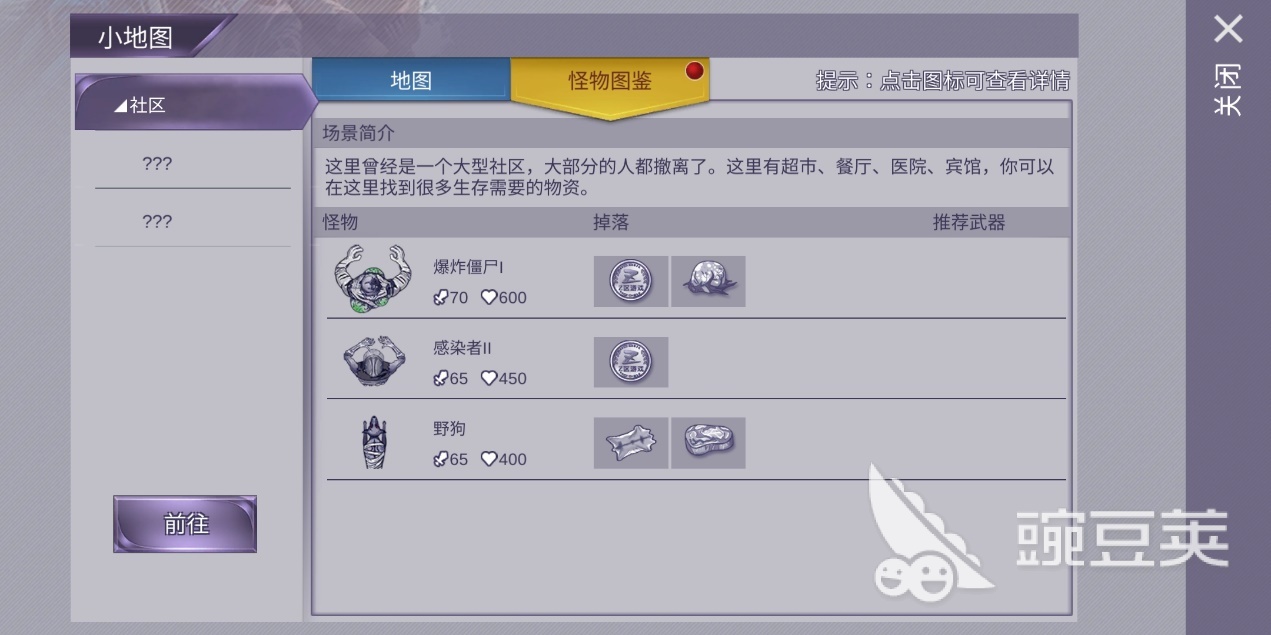Click the red notification dot on 怪物图鉴
Viewport: 1271px width, 635px height.
(x=694, y=71)
